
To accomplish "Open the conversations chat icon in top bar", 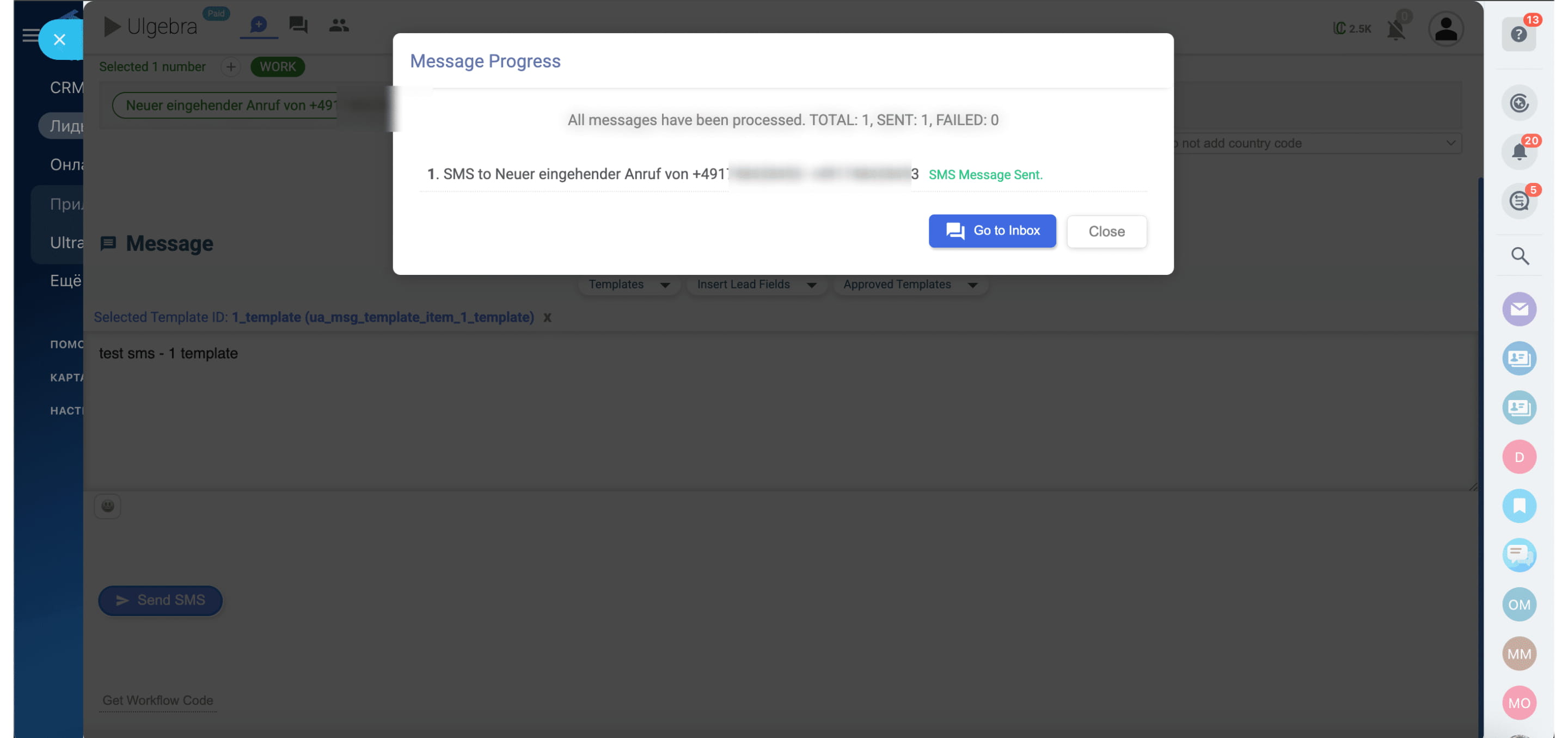I will pyautogui.click(x=298, y=25).
